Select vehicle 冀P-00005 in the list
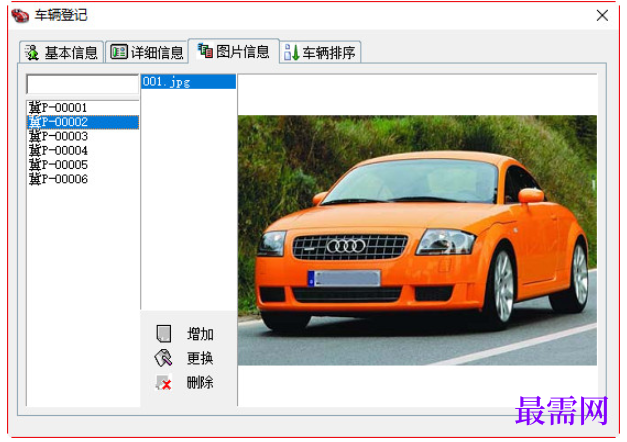The width and height of the screenshot is (627, 442). point(83,165)
